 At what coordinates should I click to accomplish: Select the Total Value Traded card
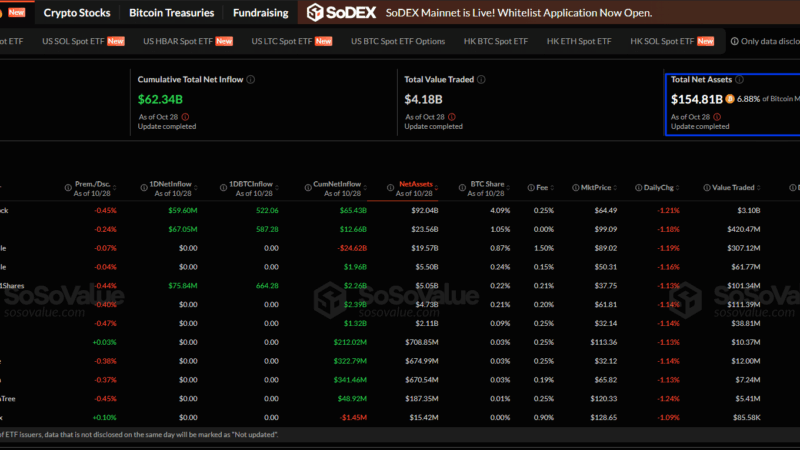(530, 103)
